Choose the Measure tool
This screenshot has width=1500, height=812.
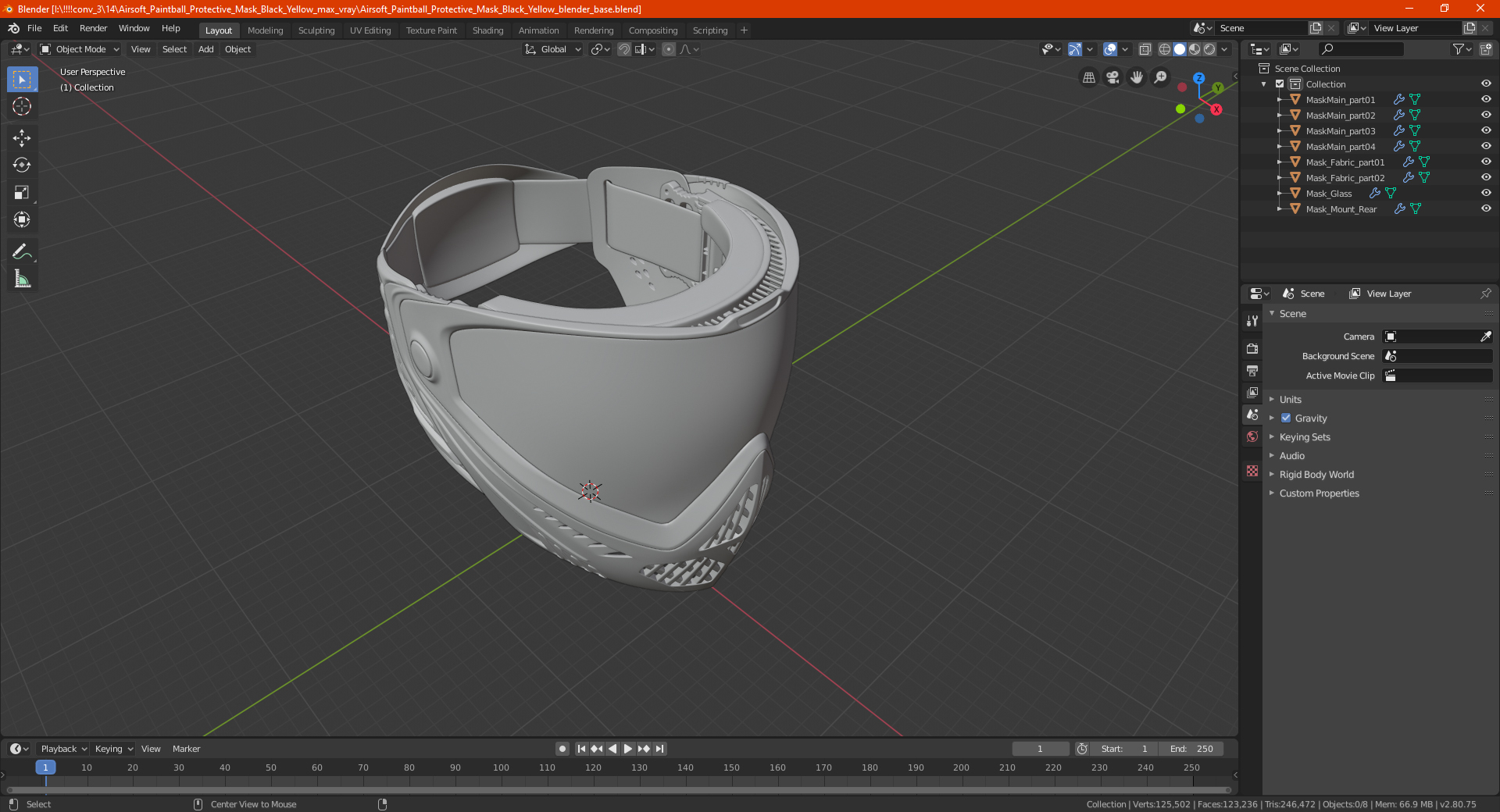22,279
